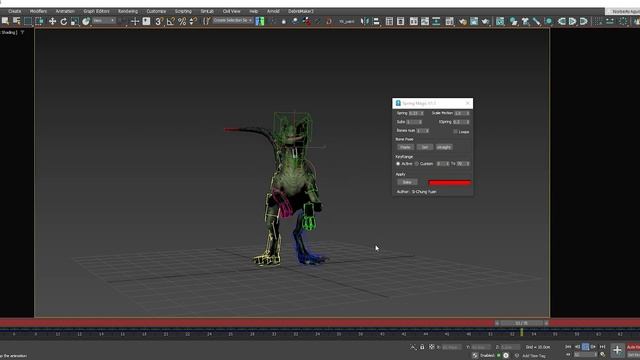This screenshot has width=640, height=360.
Task: Click Go to Start playback control
Action: (x=568, y=347)
